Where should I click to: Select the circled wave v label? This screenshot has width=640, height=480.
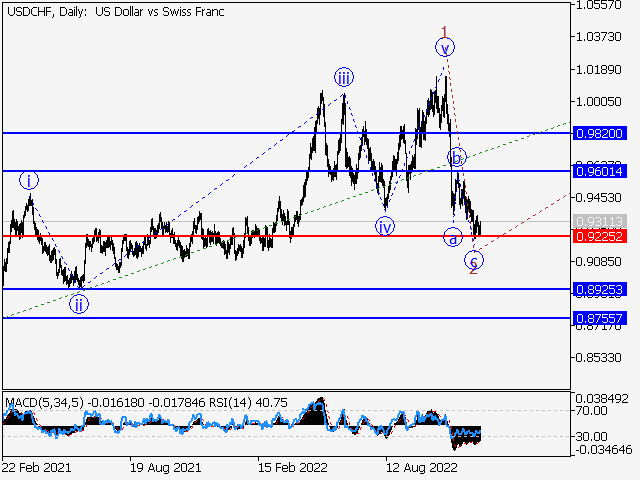pos(445,47)
